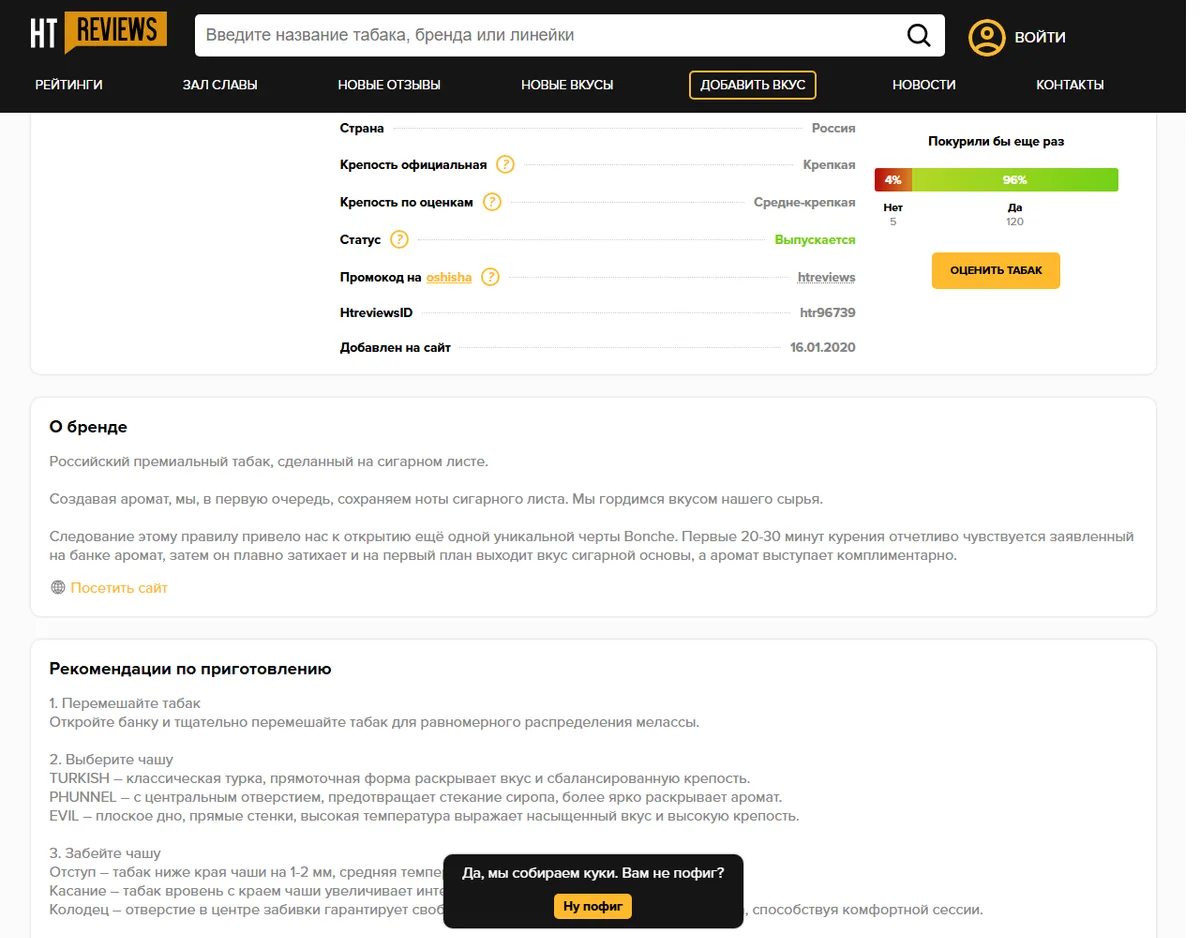Screen dimensions: 1200x938
Task: Open the Рейтинги menu item
Action: (x=69, y=85)
